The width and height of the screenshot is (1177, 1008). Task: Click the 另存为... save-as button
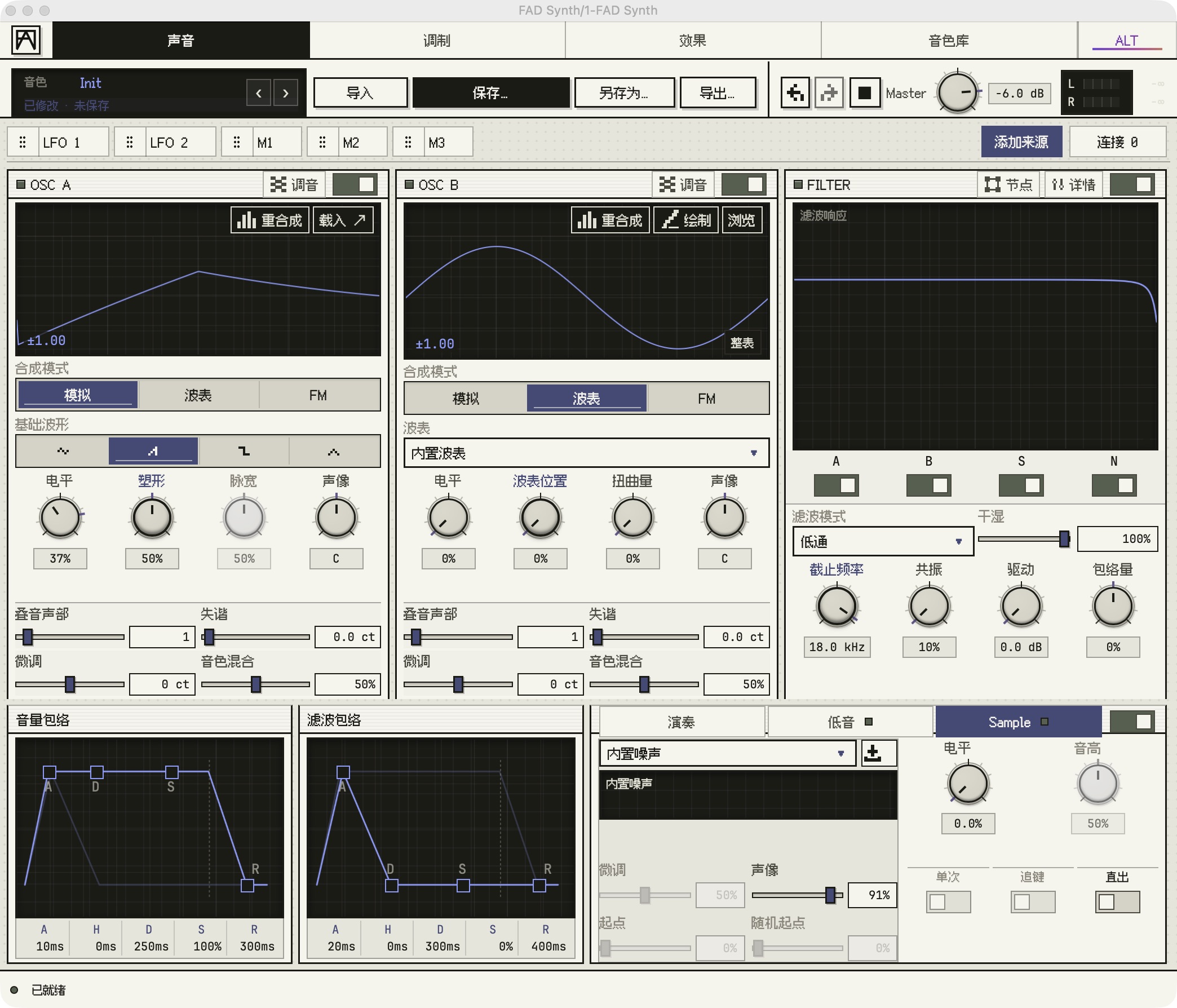point(624,92)
